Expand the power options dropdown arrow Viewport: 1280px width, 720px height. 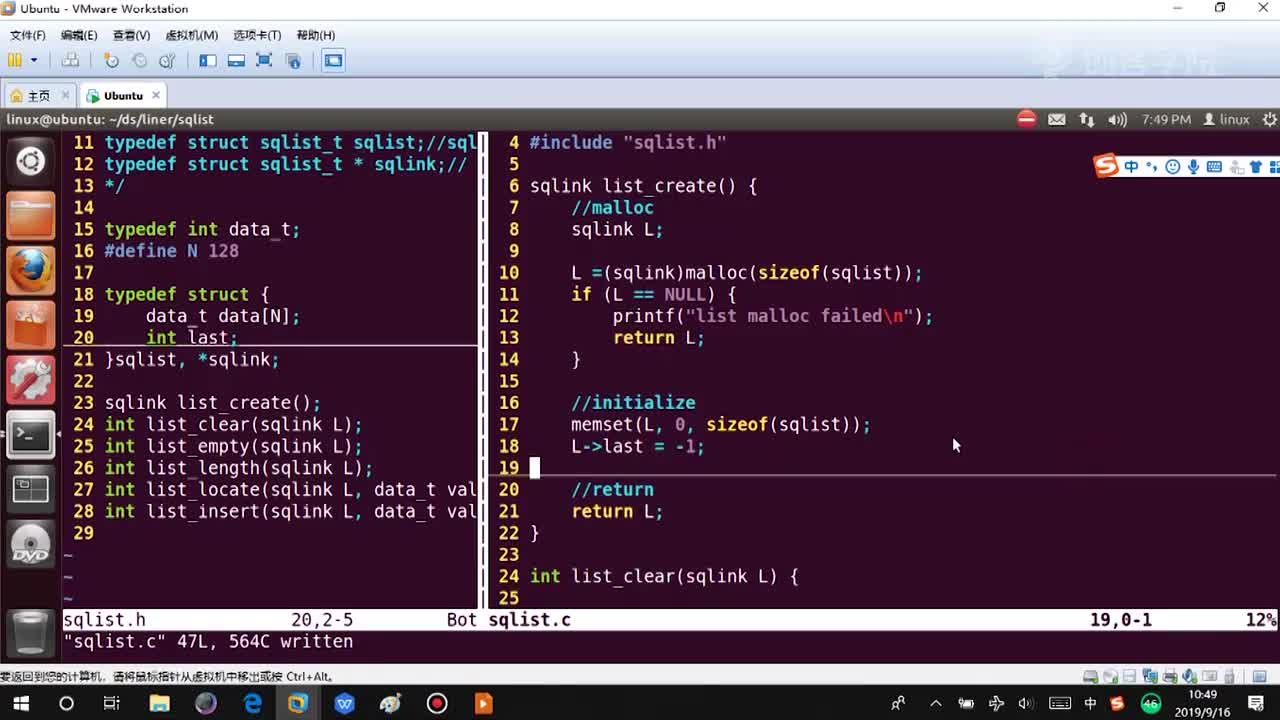tap(34, 60)
